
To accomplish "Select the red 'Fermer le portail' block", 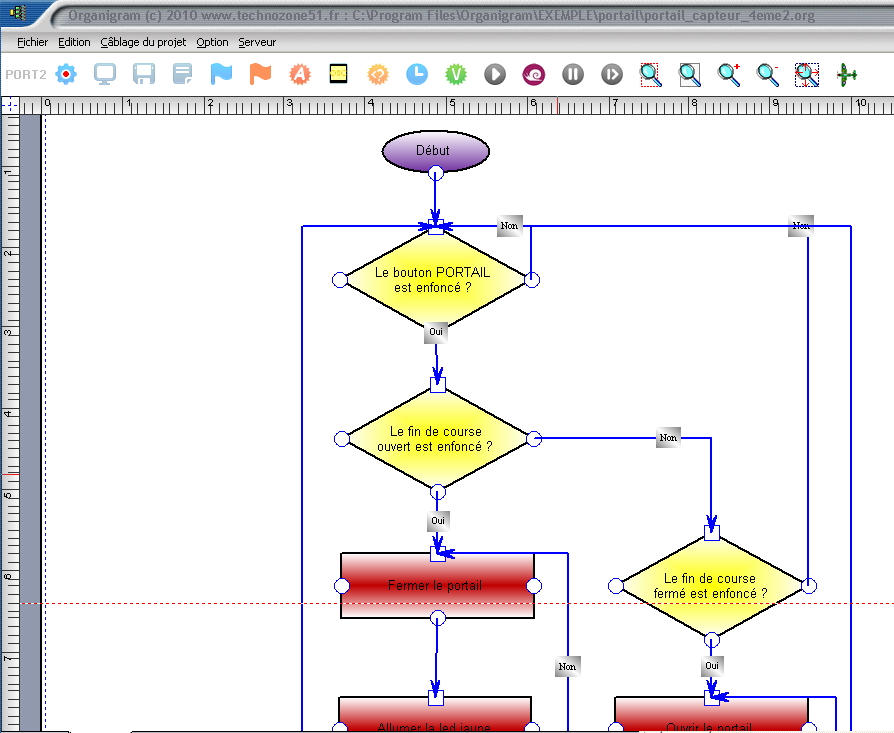I will tap(436, 586).
